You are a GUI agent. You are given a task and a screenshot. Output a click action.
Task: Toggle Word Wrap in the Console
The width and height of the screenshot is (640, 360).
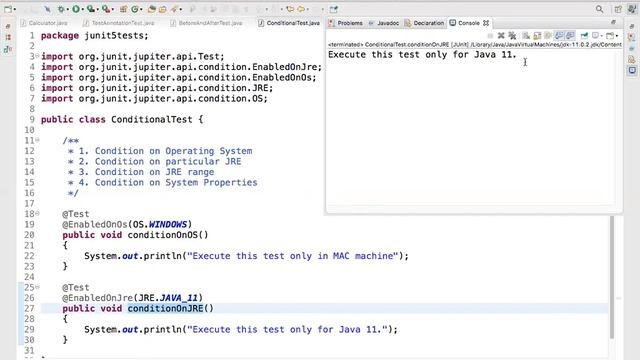click(x=548, y=36)
